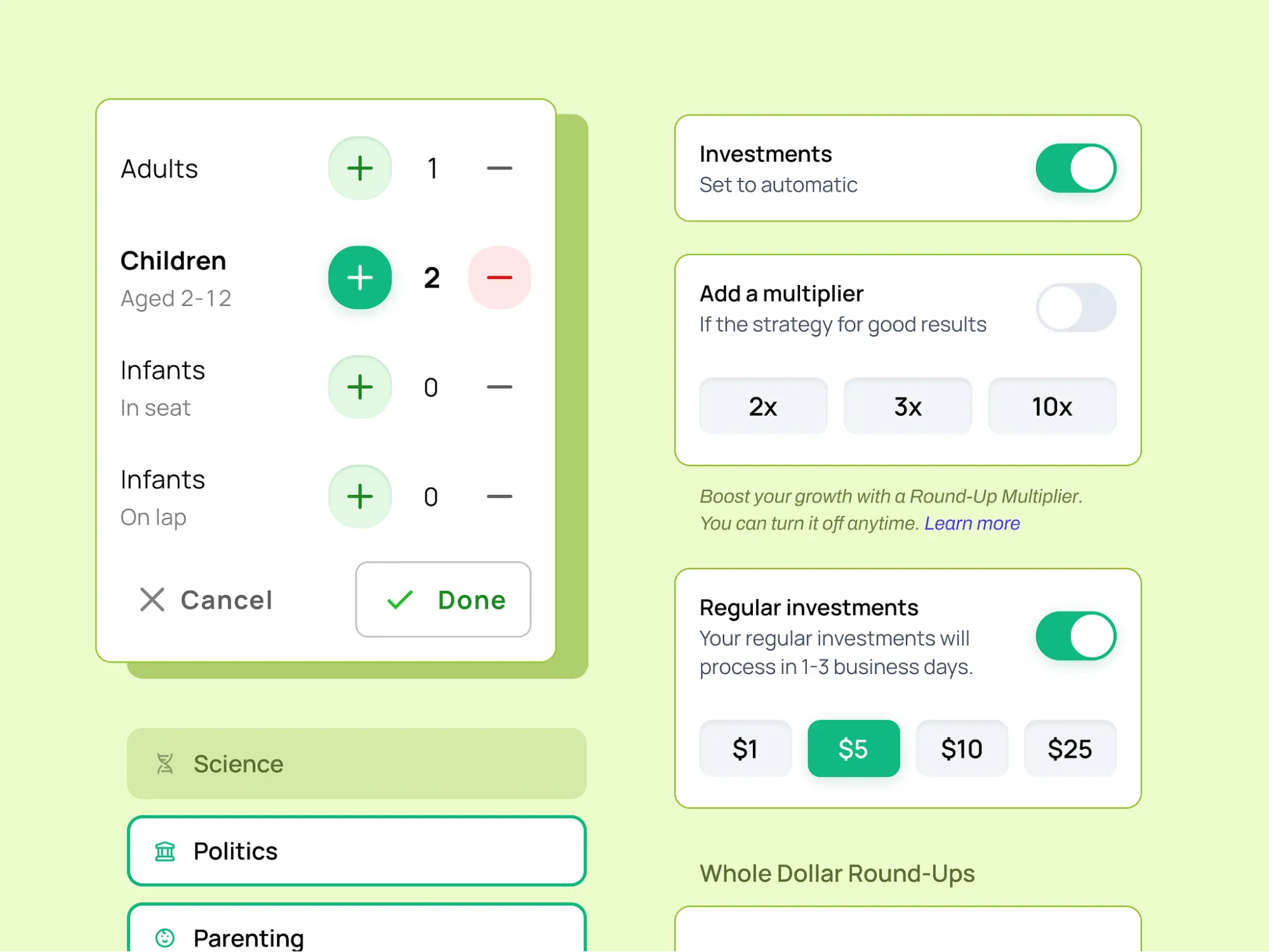Viewport: 1269px width, 952px height.
Task: Pick the $25 regular investment amount
Action: tap(1070, 749)
